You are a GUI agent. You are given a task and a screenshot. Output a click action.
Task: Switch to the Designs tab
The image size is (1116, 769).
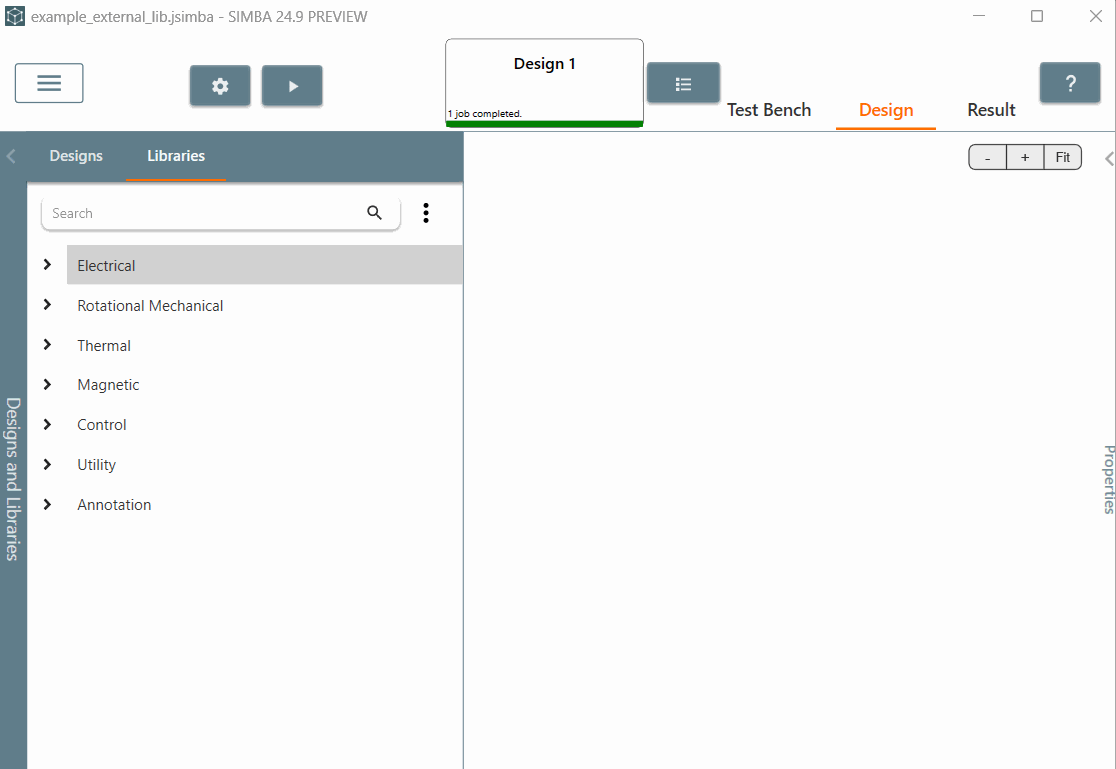coord(76,156)
